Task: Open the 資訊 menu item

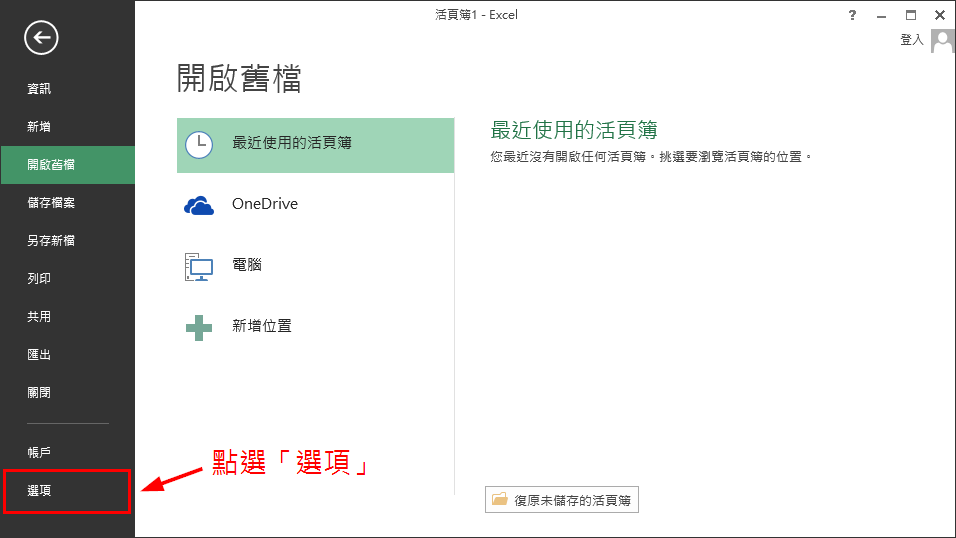Action: 39,89
